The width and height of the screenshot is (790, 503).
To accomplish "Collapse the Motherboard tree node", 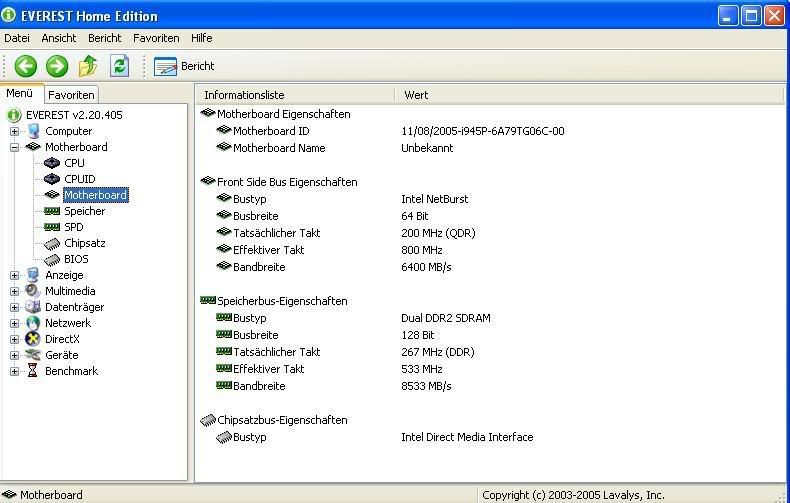I will coord(14,148).
